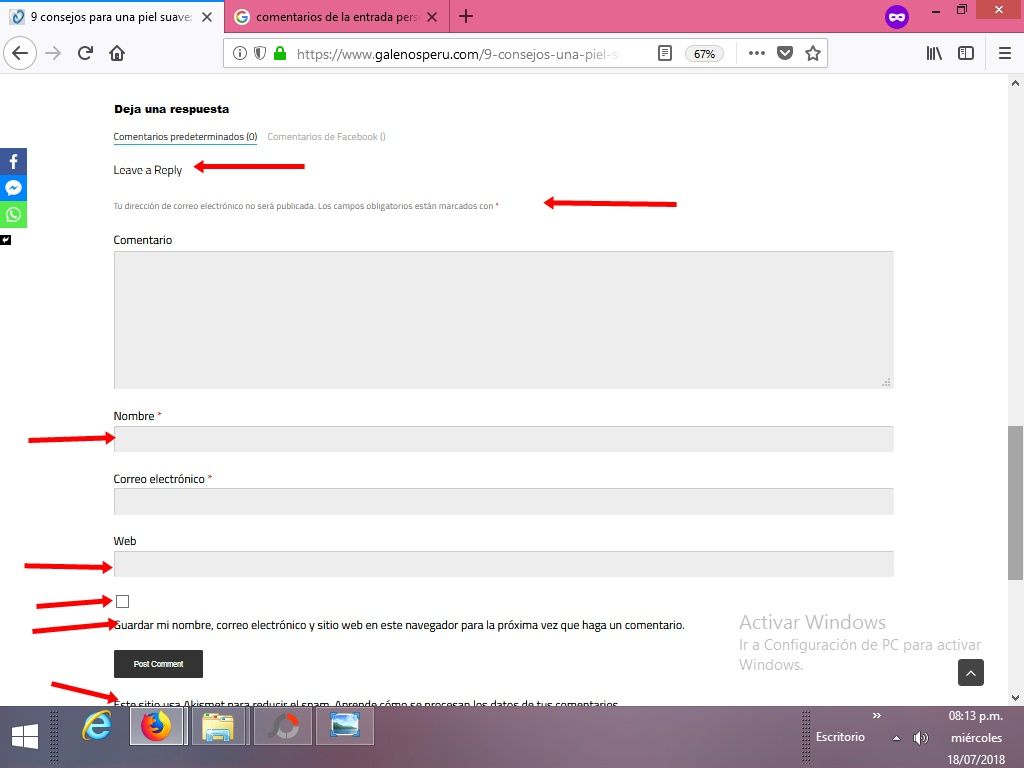Click the URL address bar
Image resolution: width=1024 pixels, height=768 pixels.
point(457,54)
